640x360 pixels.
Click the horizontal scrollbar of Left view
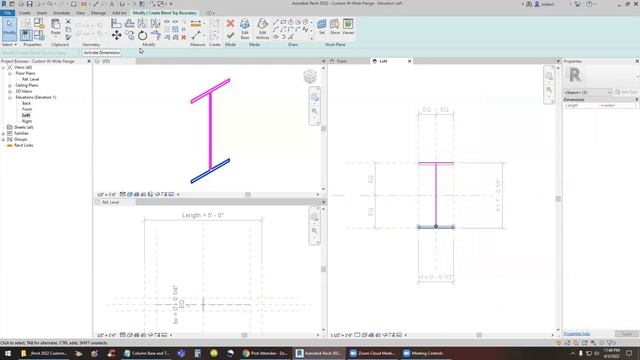pos(479,335)
